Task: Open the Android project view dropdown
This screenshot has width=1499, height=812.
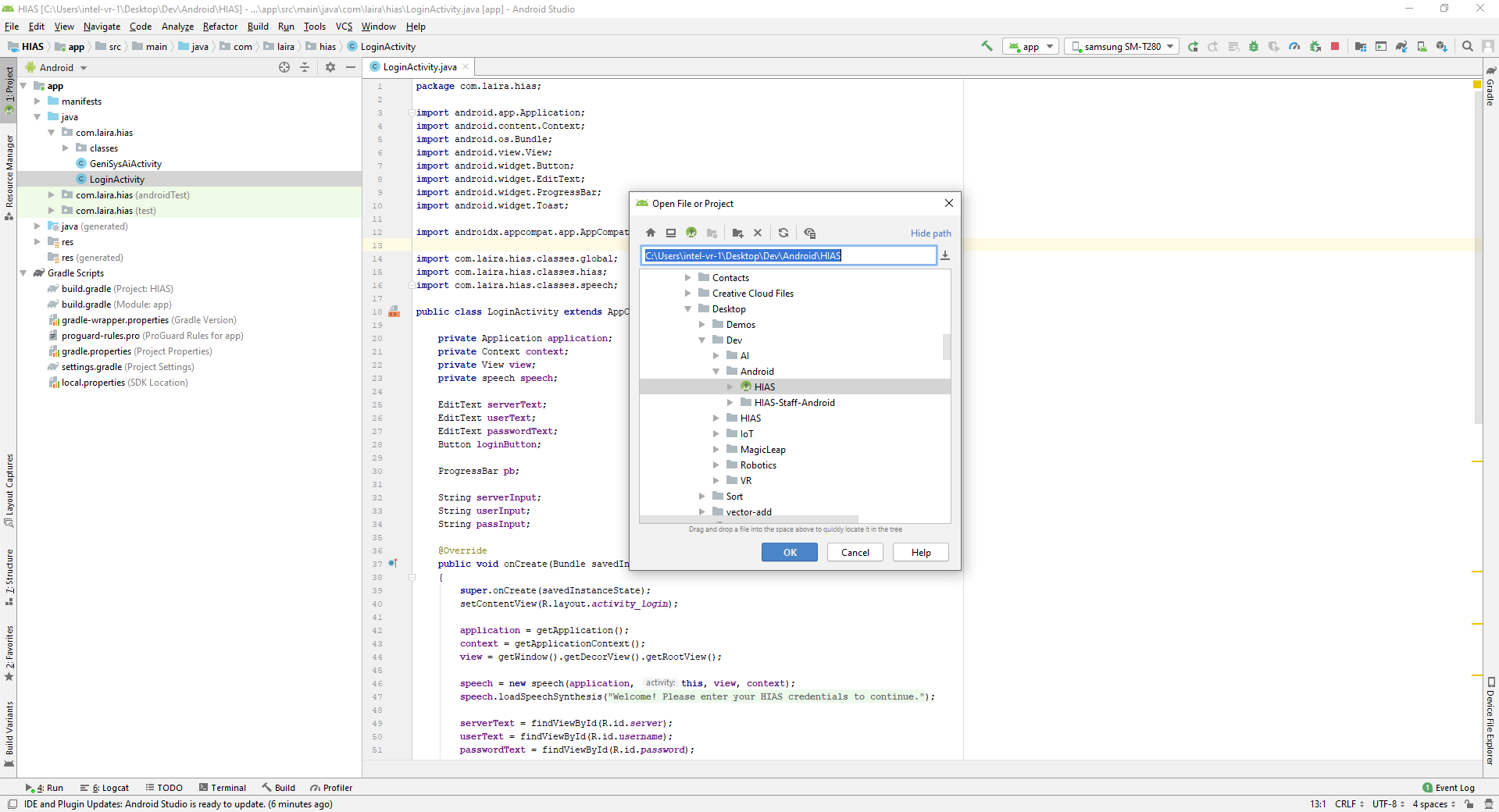Action: (56, 67)
